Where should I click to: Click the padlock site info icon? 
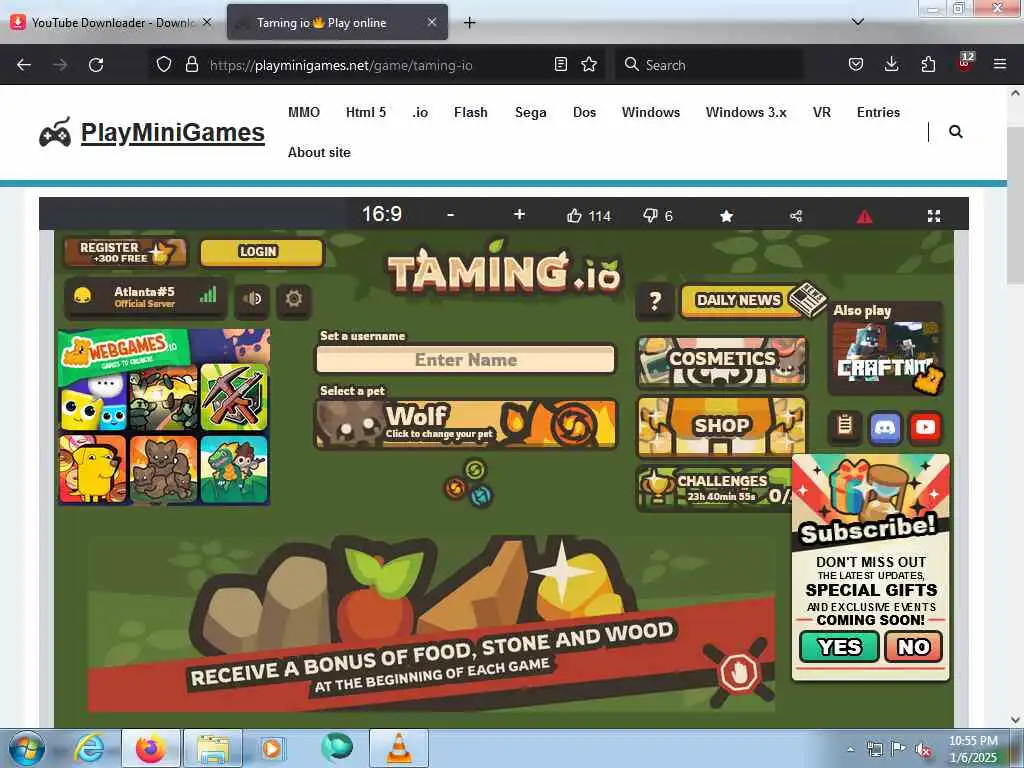pyautogui.click(x=191, y=64)
